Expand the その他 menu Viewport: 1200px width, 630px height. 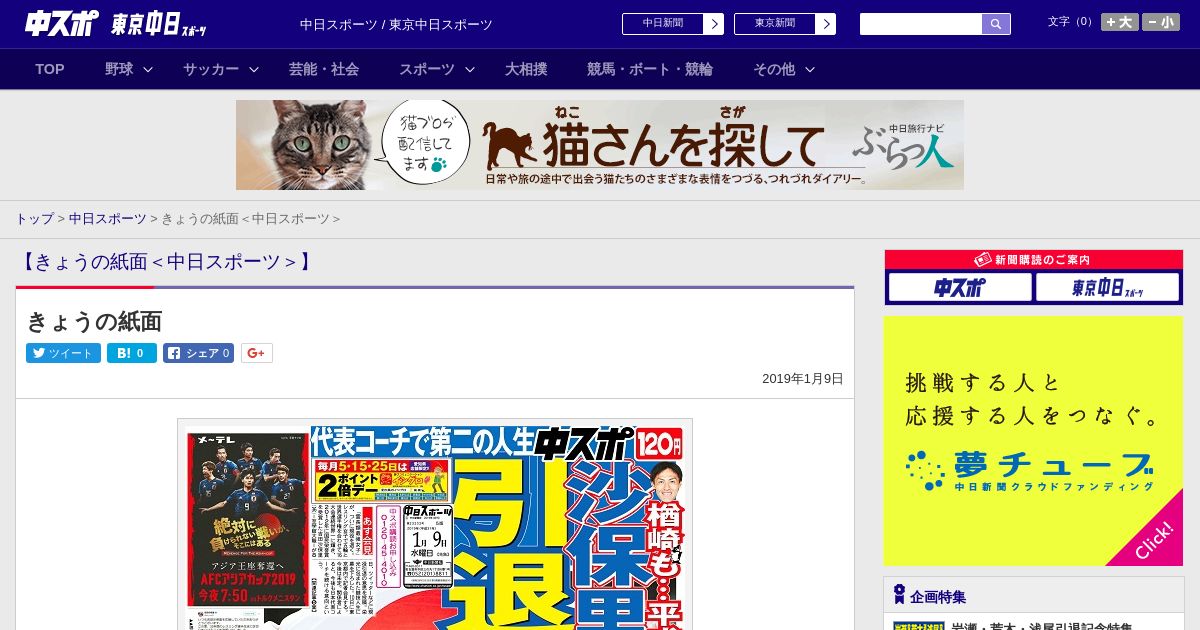point(783,69)
